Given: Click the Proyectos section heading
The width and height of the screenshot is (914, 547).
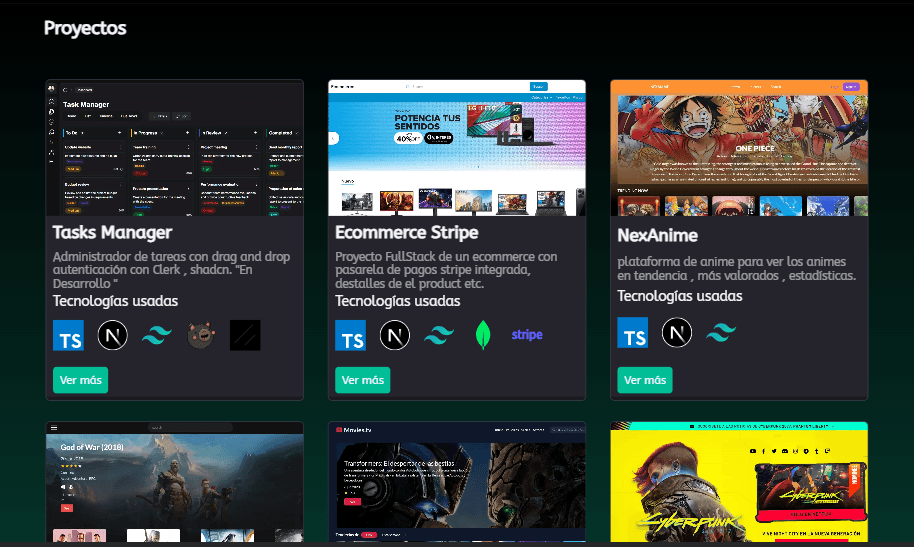Looking at the screenshot, I should pos(85,28).
